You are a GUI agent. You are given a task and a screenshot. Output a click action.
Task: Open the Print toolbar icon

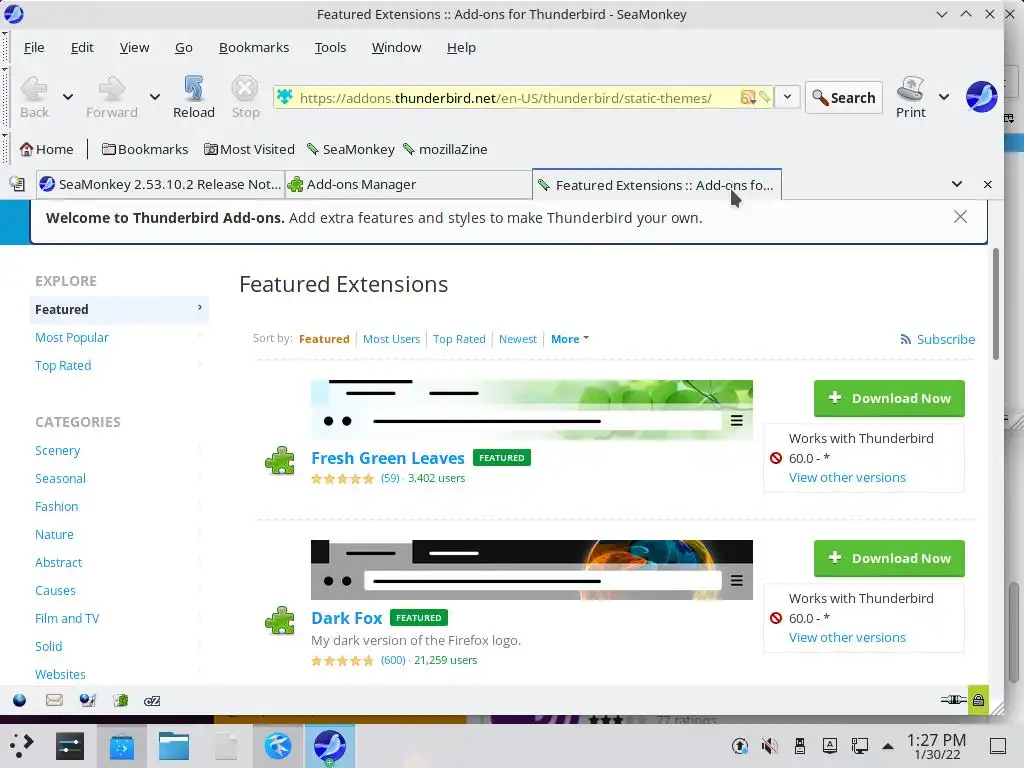[910, 89]
